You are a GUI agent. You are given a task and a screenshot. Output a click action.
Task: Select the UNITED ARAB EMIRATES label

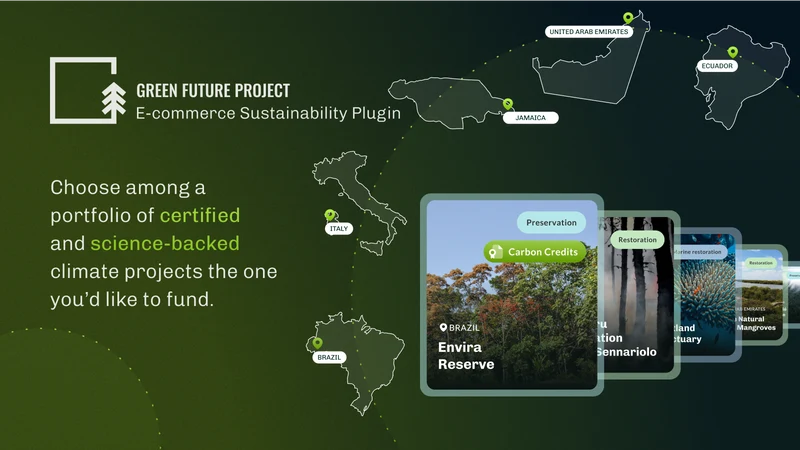coord(589,32)
